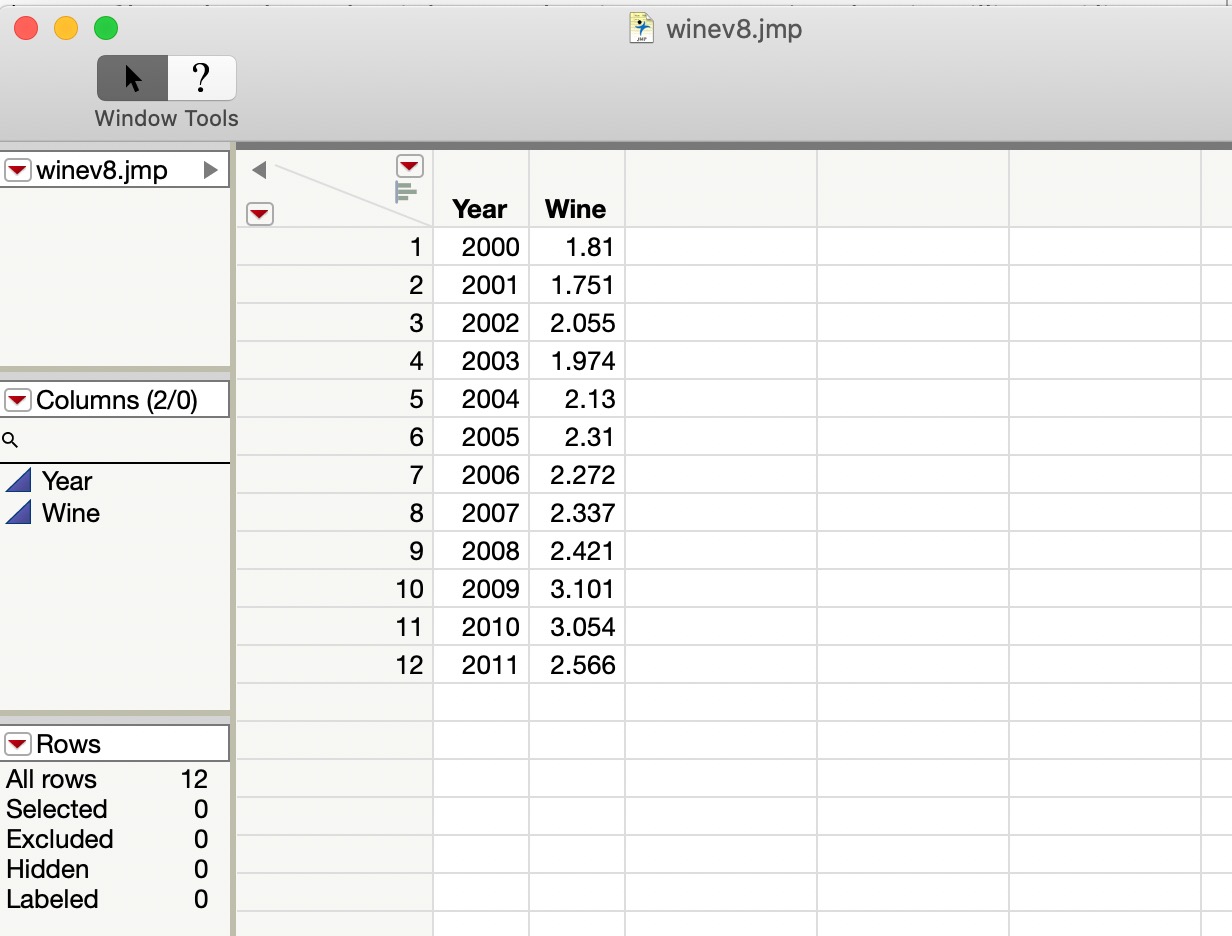This screenshot has height=936, width=1232.
Task: Click the Year cell 2009
Action: tap(481, 589)
